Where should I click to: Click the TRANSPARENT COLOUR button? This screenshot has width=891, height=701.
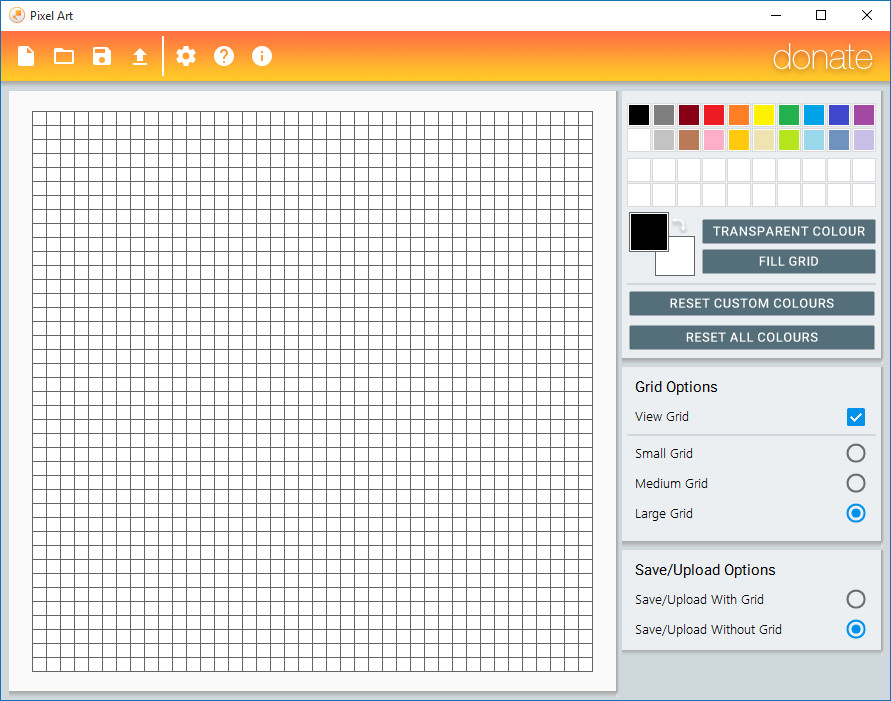789,231
